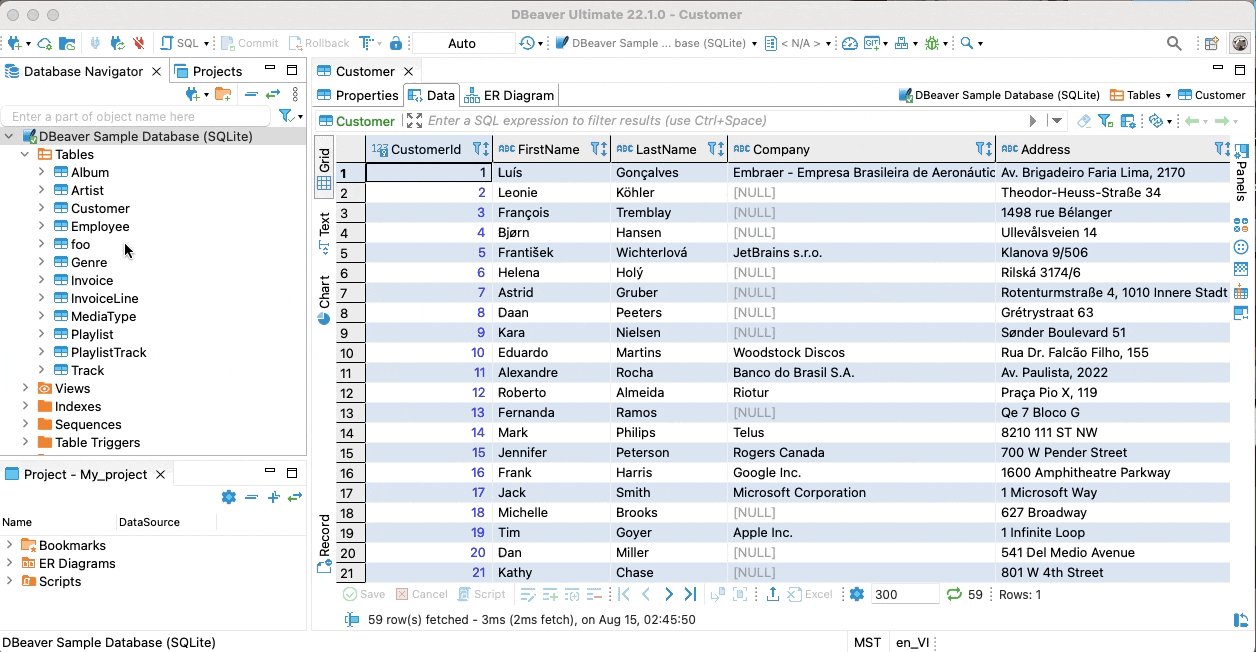Click sort filter icon on CustomerId column
The height and width of the screenshot is (652, 1256).
pos(480,149)
